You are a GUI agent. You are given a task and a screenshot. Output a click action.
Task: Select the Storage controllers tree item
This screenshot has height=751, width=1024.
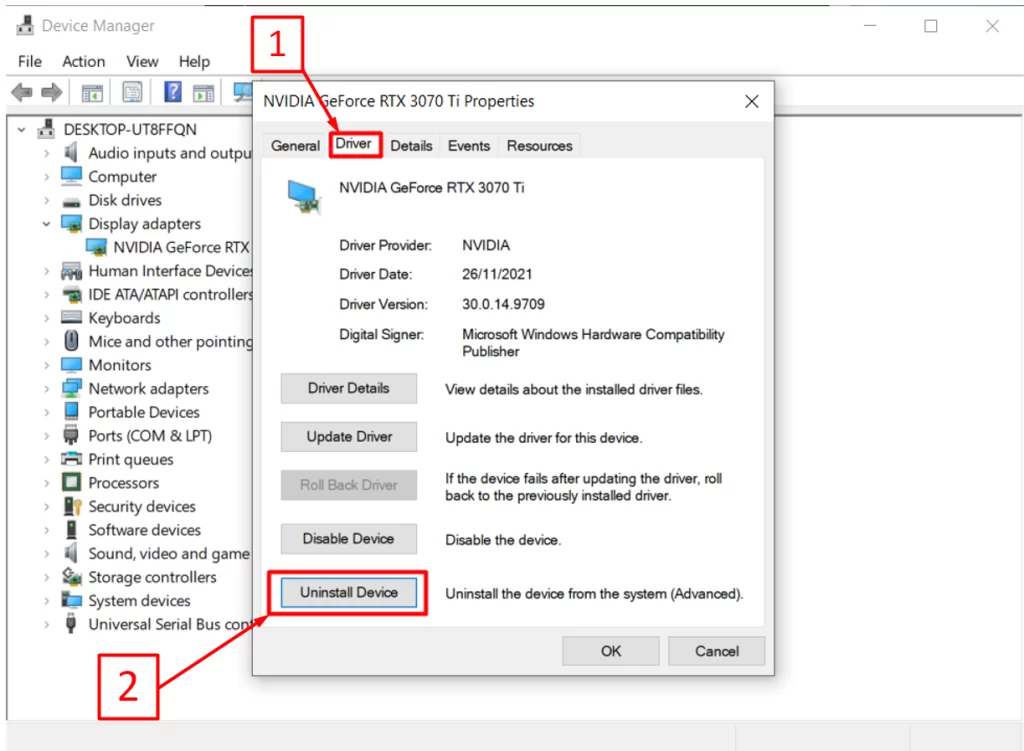[x=153, y=577]
